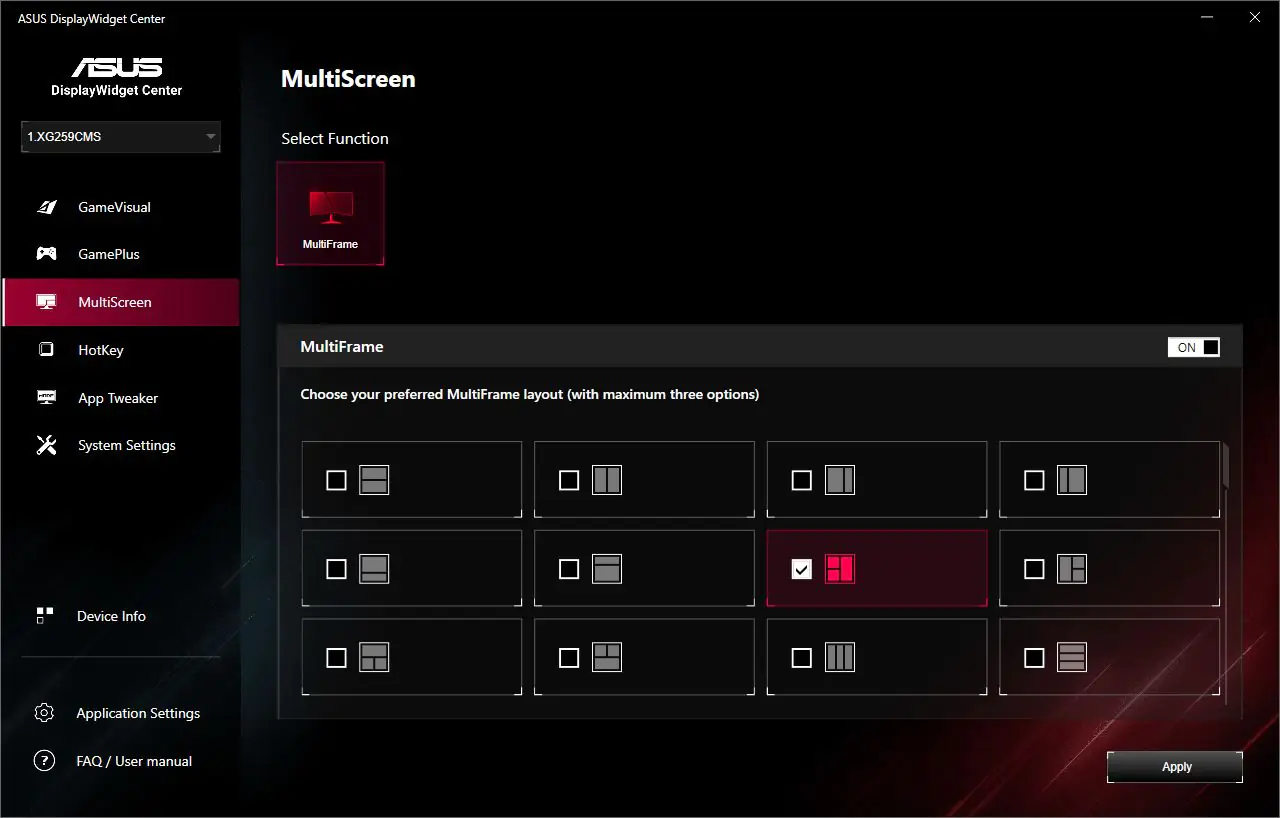Turn off the MultiFrame ON switch
The image size is (1280, 818).
coord(1194,347)
